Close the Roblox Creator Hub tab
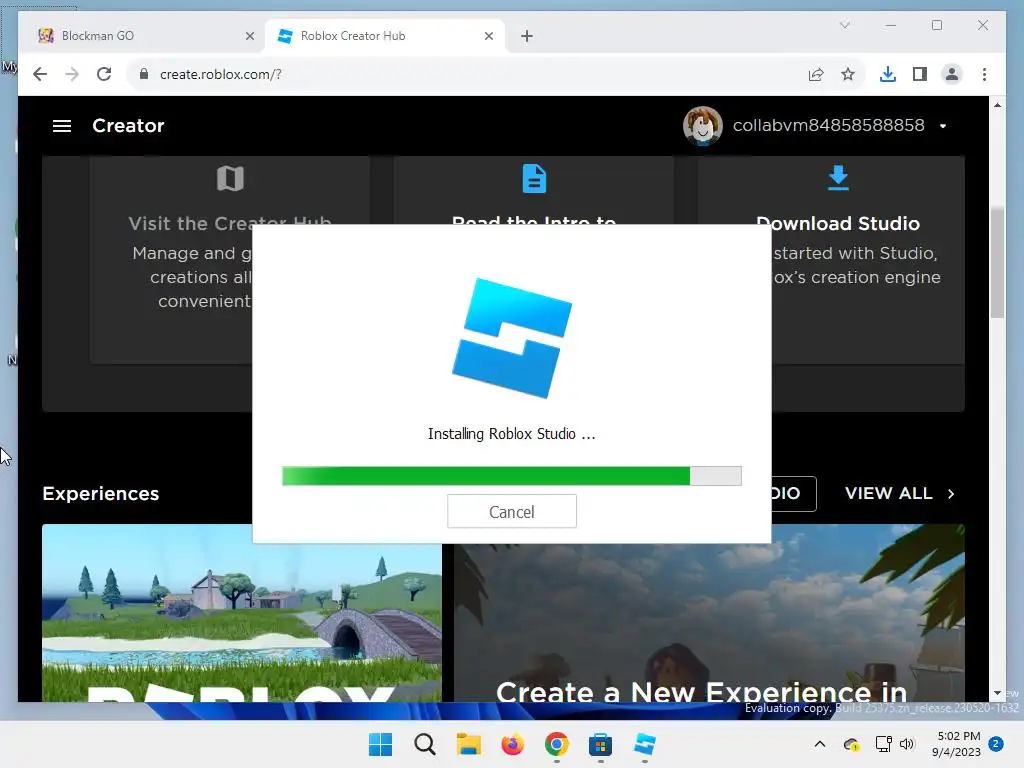1024x768 pixels. 488,36
